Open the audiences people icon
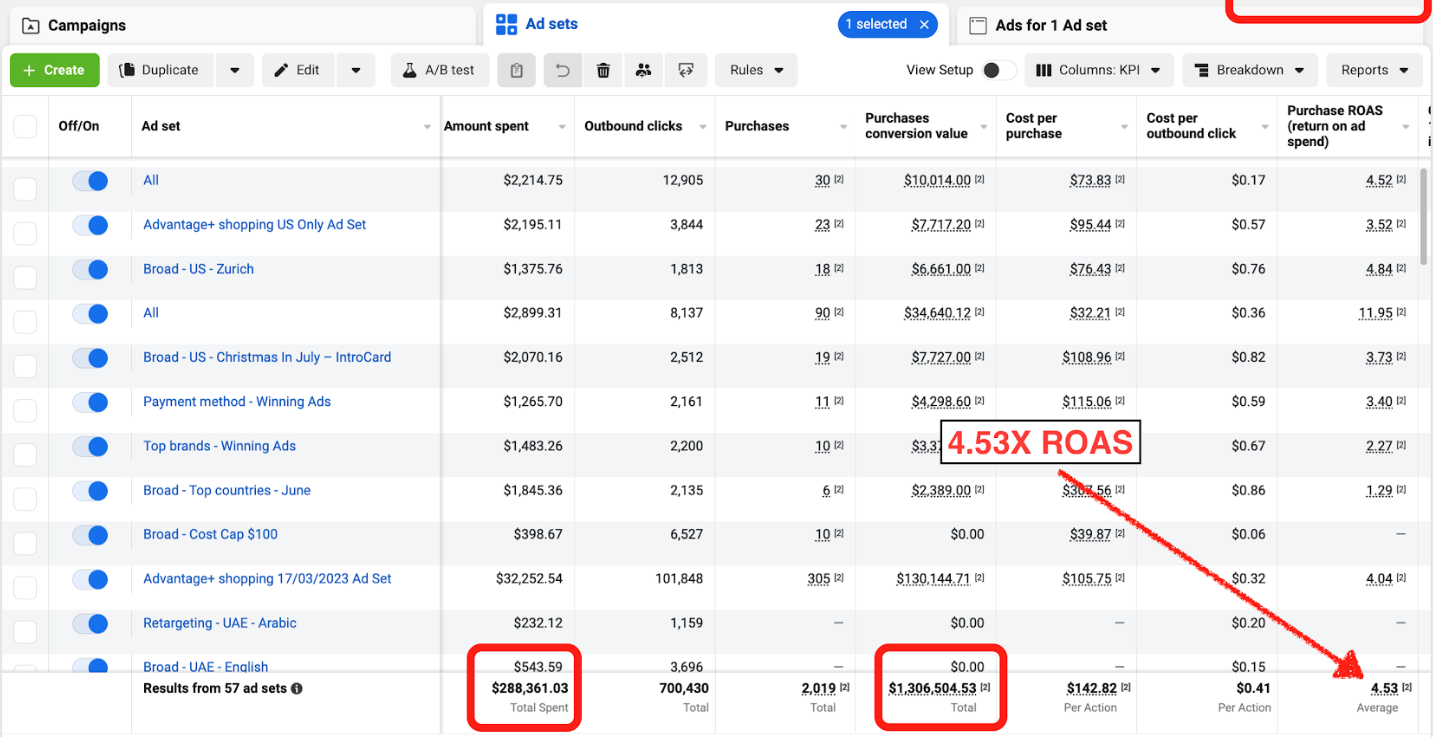Image resolution: width=1433 pixels, height=737 pixels. coord(643,69)
